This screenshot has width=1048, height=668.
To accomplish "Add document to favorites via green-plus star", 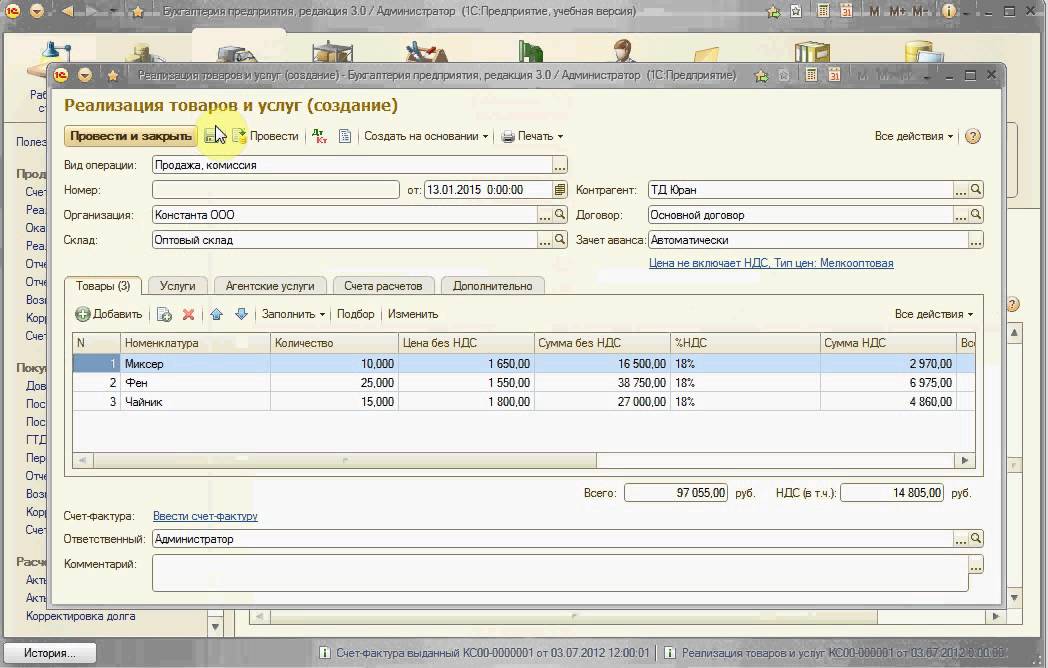I will tap(761, 76).
